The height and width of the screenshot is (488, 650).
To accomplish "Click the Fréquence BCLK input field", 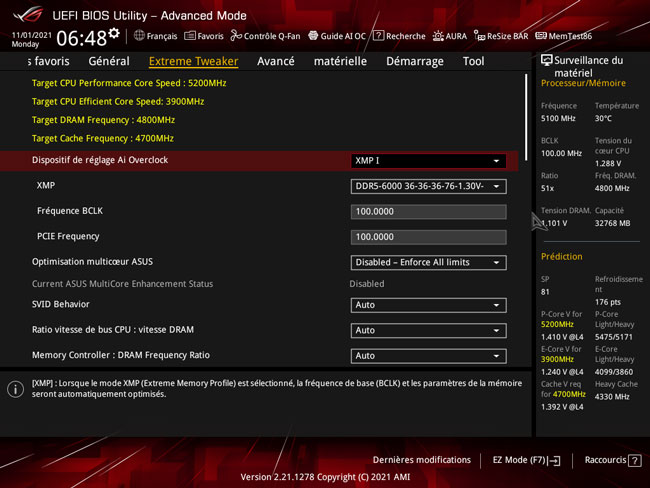I will coord(428,212).
